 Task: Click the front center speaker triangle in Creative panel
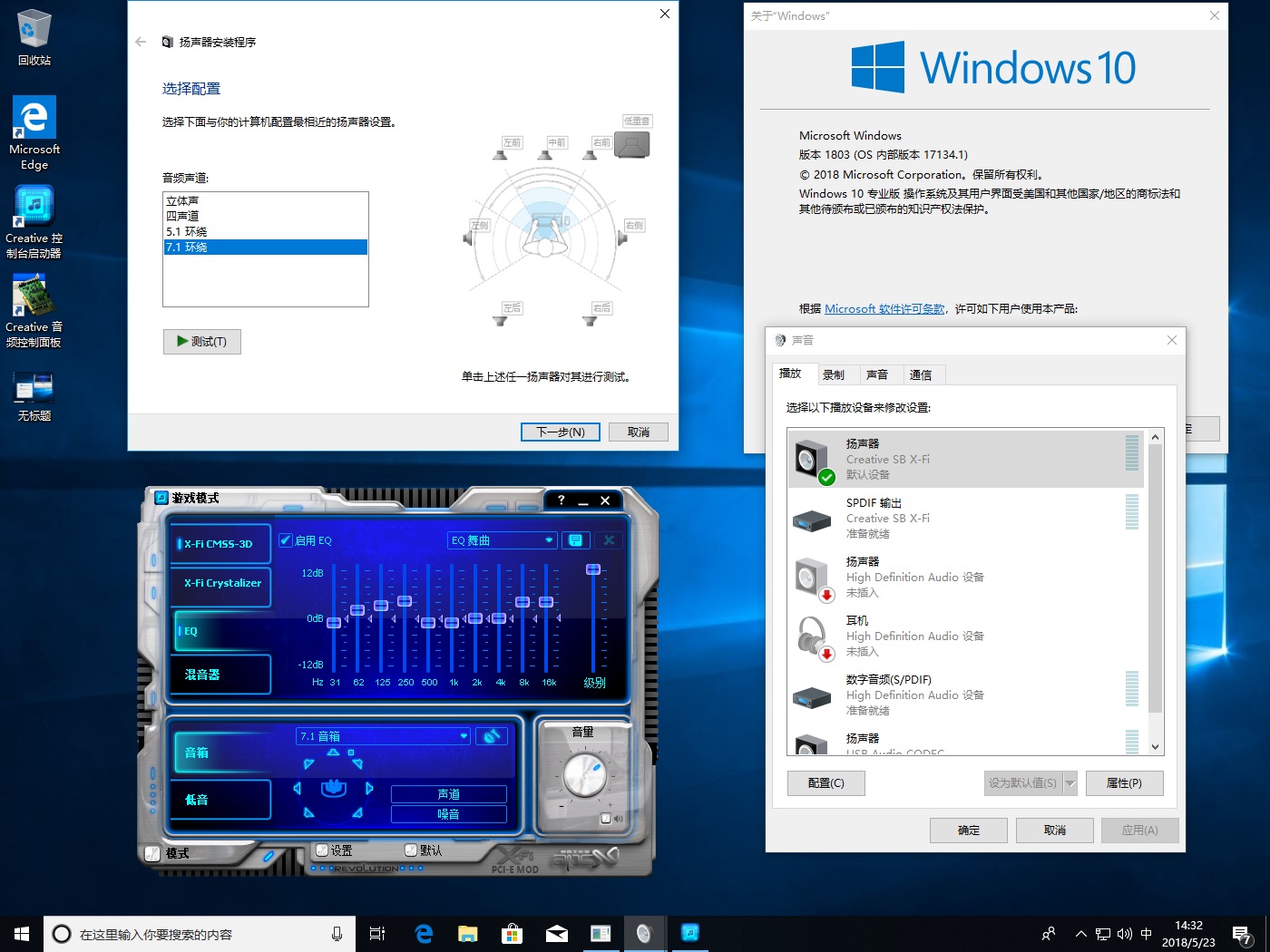coord(333,753)
